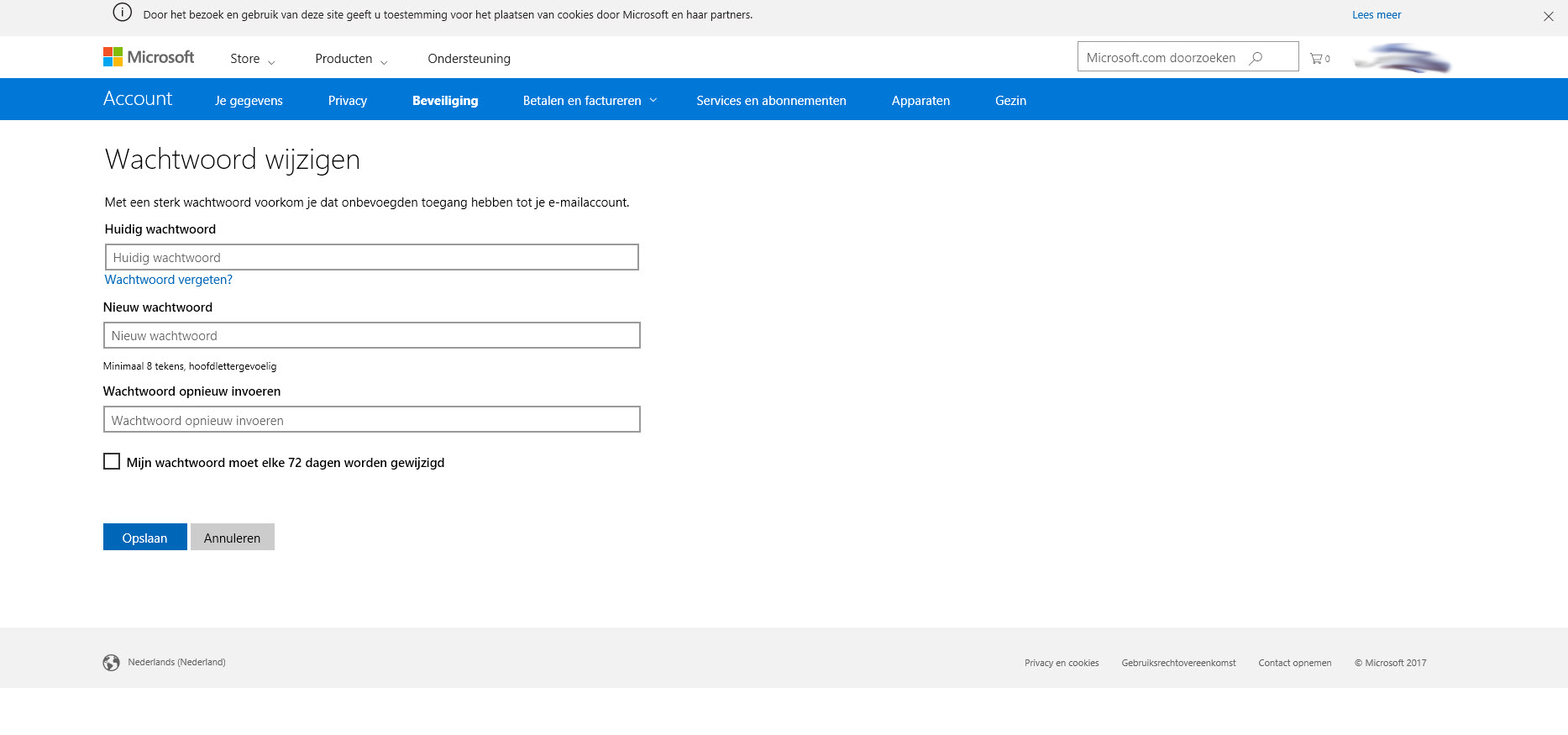
Task: Click the search magnifier icon
Action: 1256,58
